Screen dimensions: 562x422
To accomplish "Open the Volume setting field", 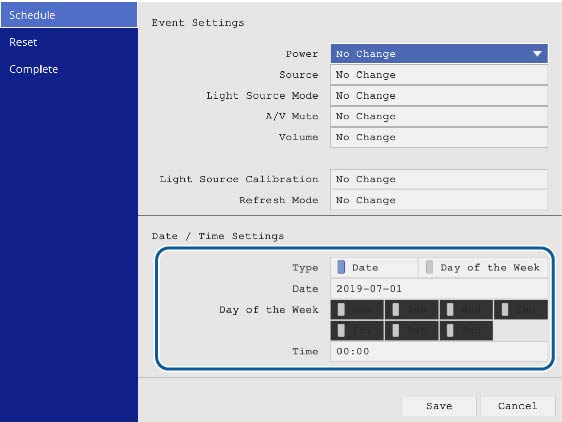I will tap(439, 137).
